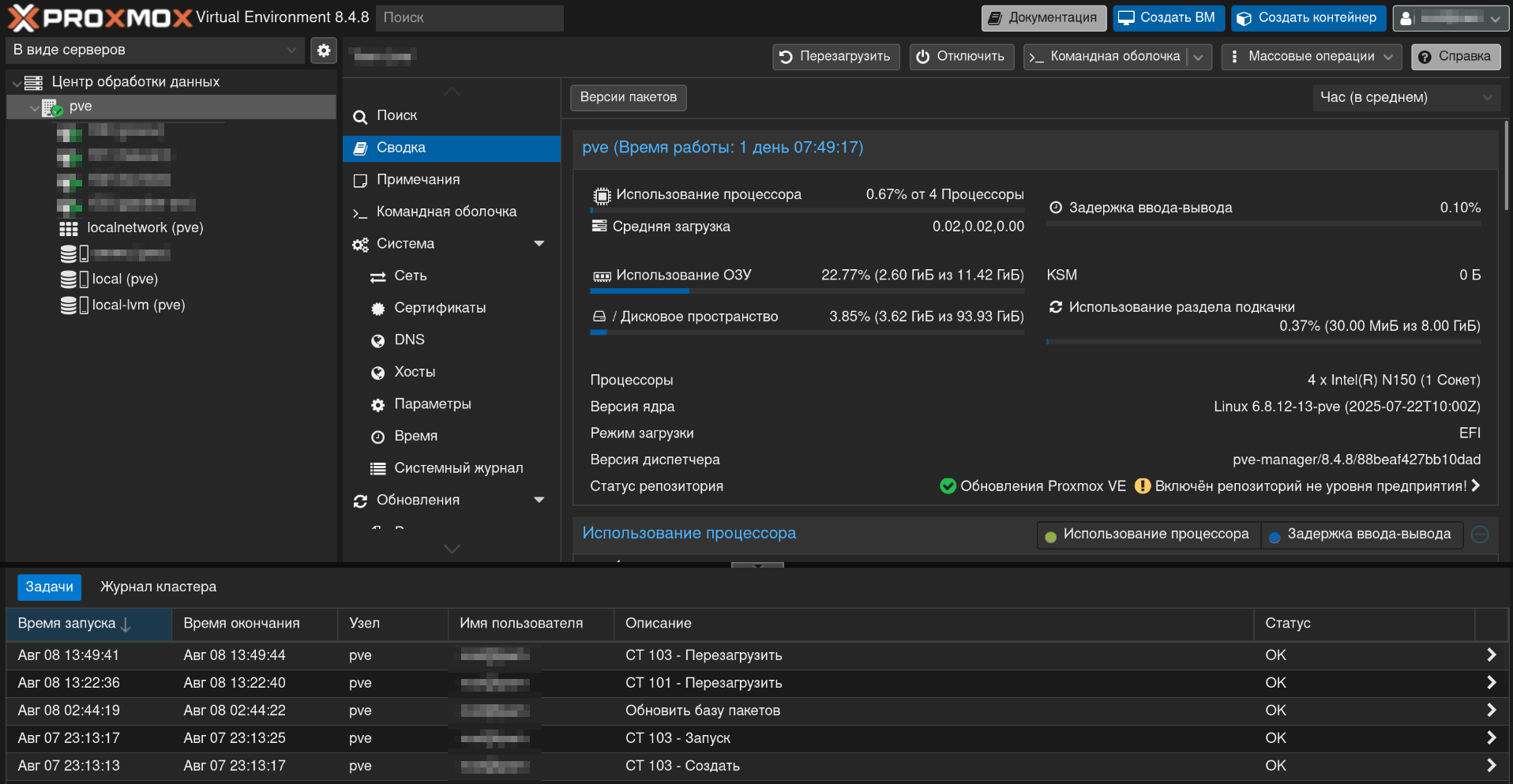Click the Справка help button
The height and width of the screenshot is (784, 1513).
pyautogui.click(x=1455, y=57)
